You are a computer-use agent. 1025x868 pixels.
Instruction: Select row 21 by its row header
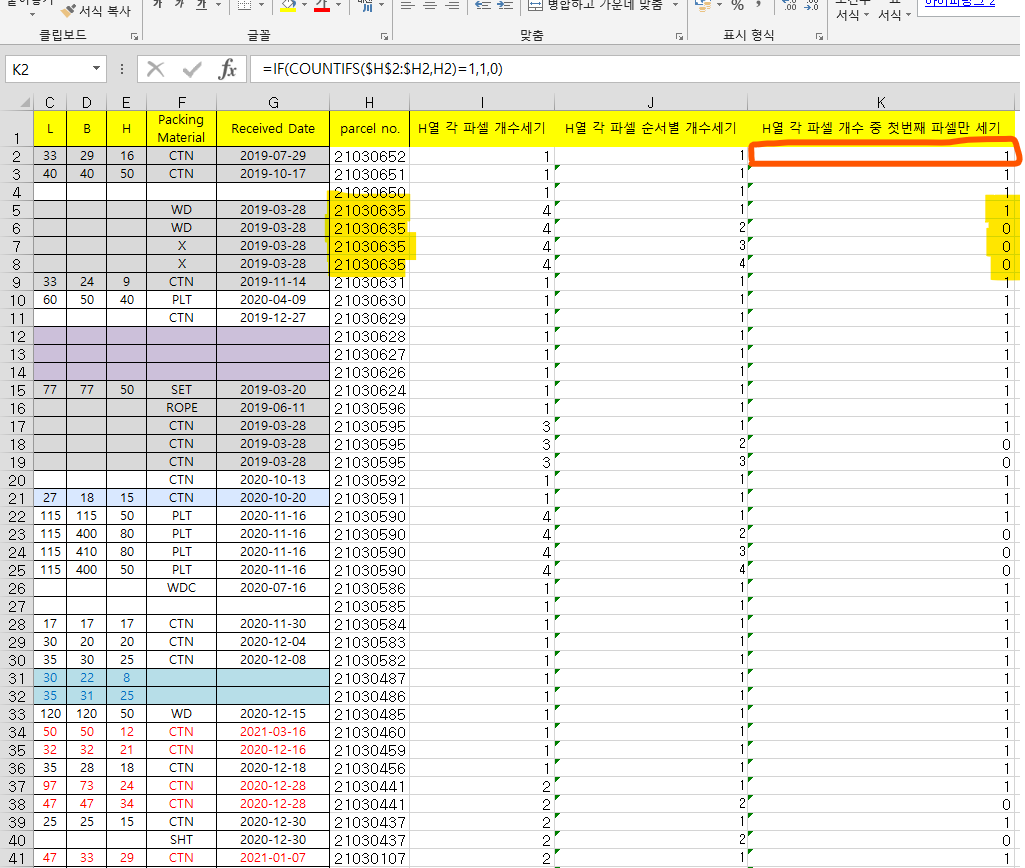tap(17, 498)
